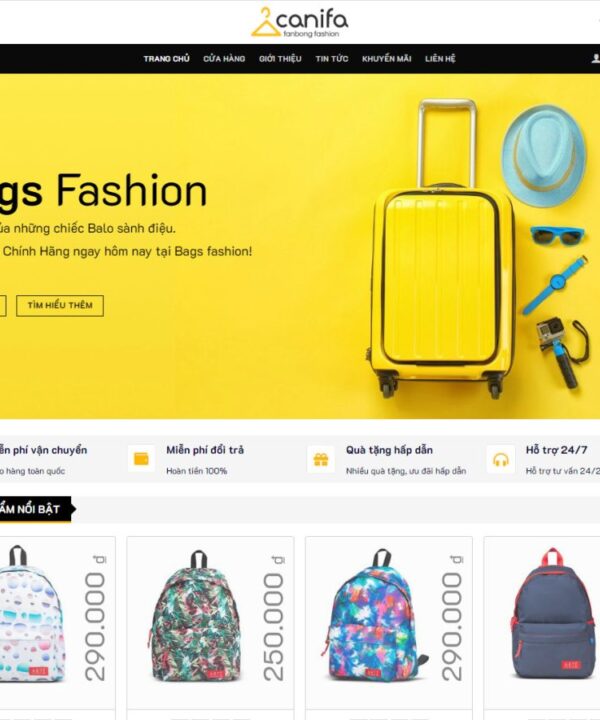Go to GIỚI THIỆU page
The height and width of the screenshot is (720, 600).
click(280, 59)
